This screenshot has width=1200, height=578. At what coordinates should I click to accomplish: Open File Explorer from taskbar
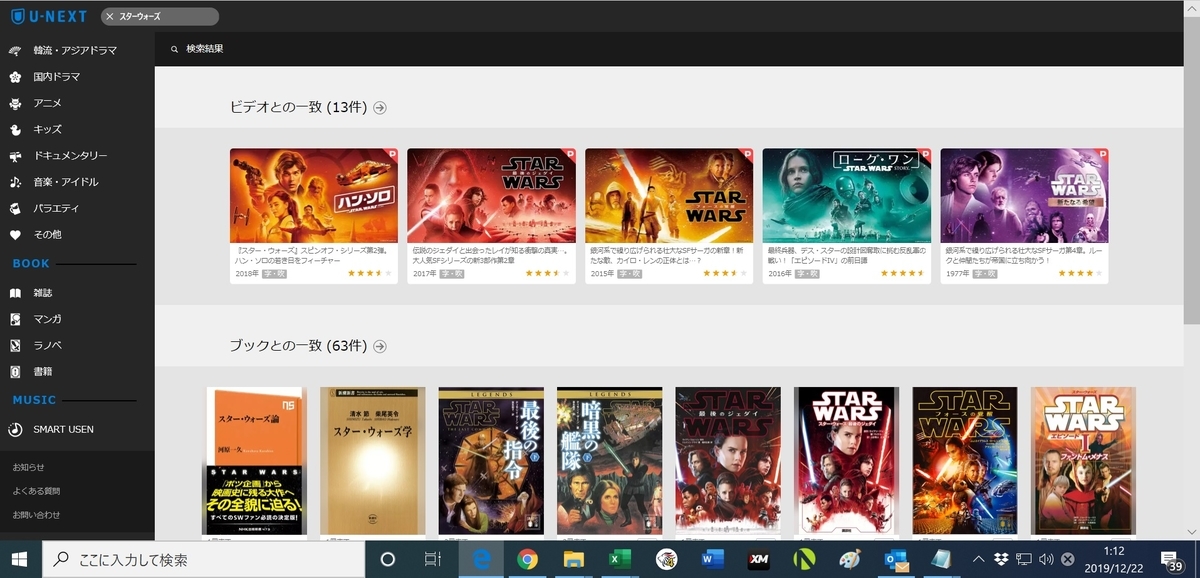[573, 559]
